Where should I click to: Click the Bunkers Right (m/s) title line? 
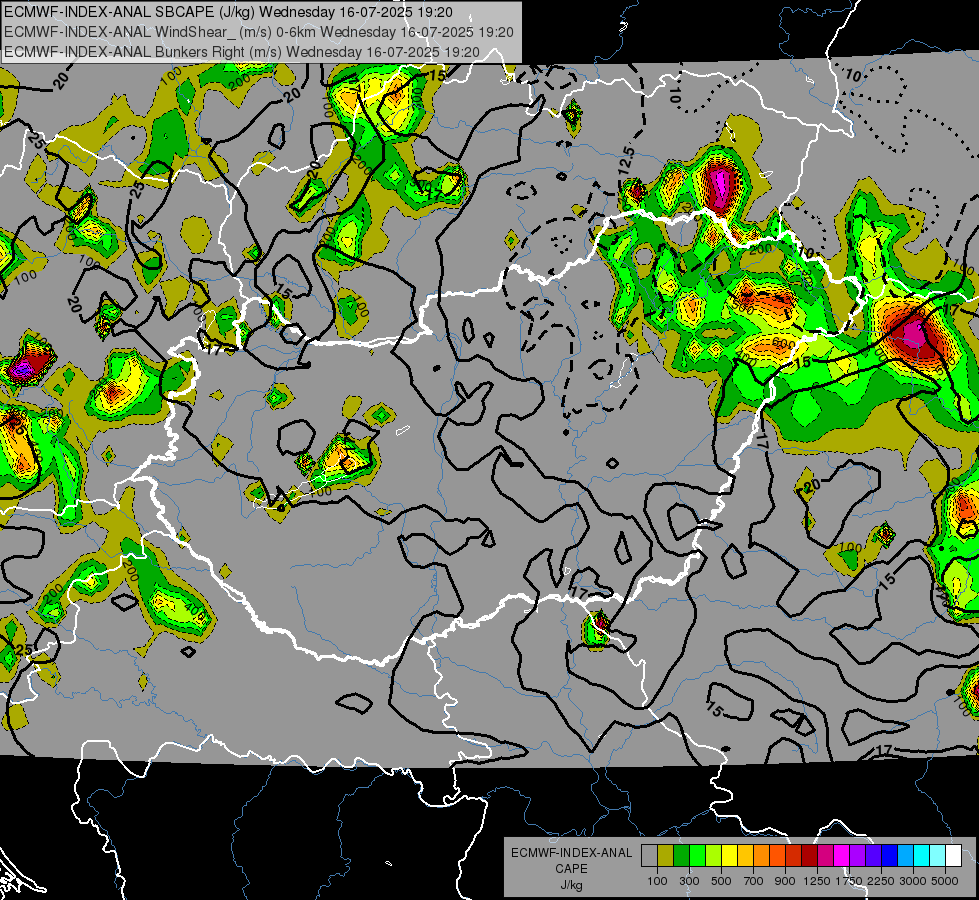tap(242, 52)
